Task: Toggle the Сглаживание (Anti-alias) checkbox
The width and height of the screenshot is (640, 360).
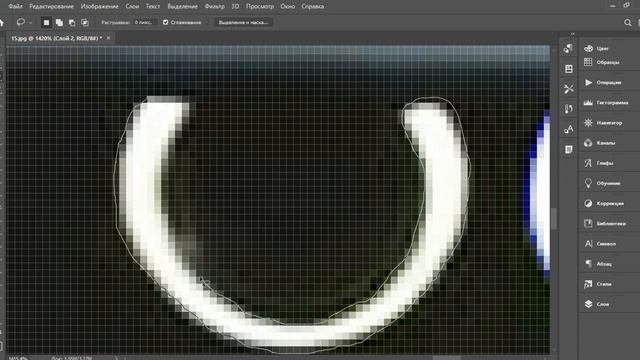Action: 165,22
